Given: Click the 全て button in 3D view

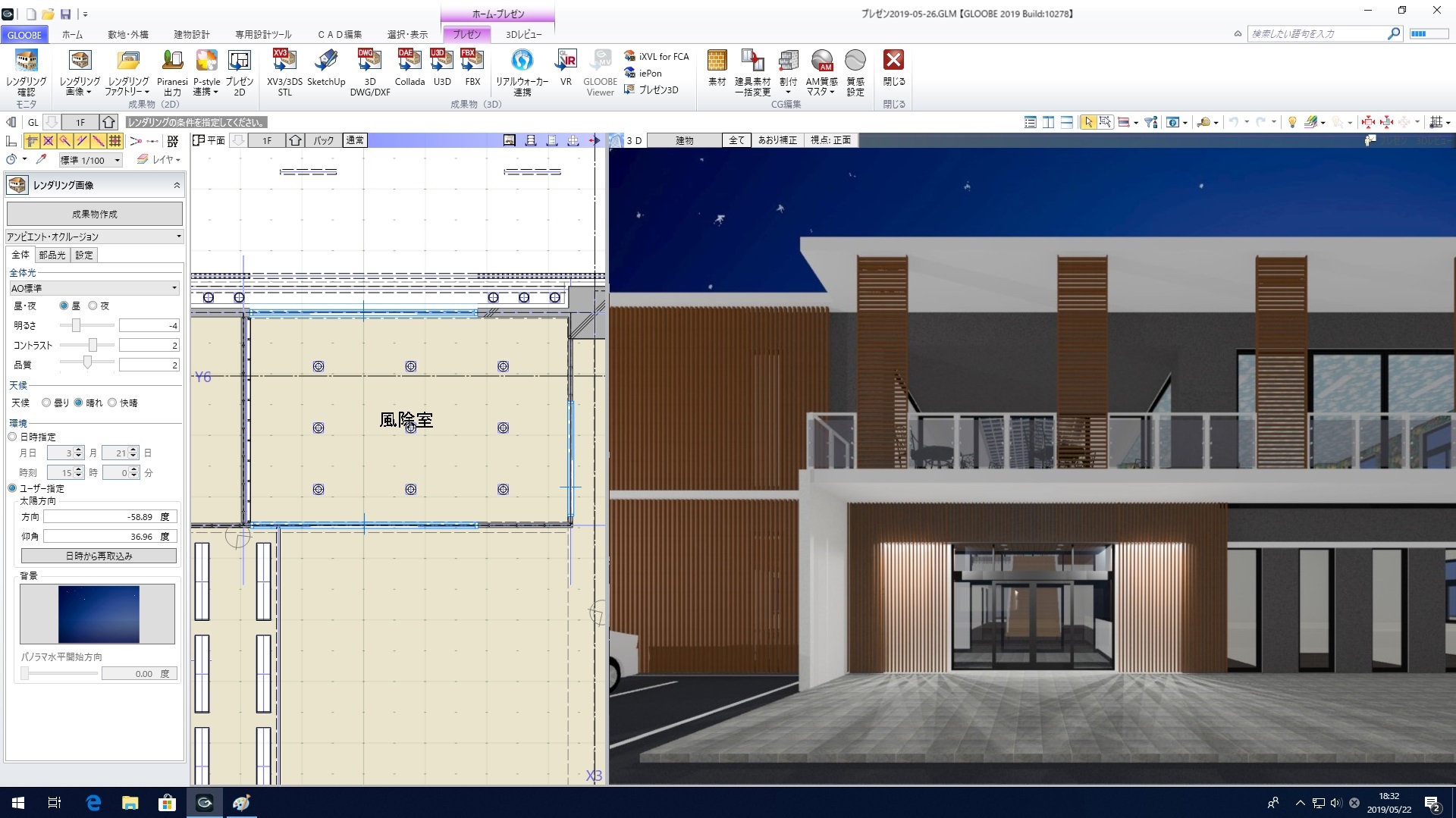Looking at the screenshot, I should pos(737,140).
